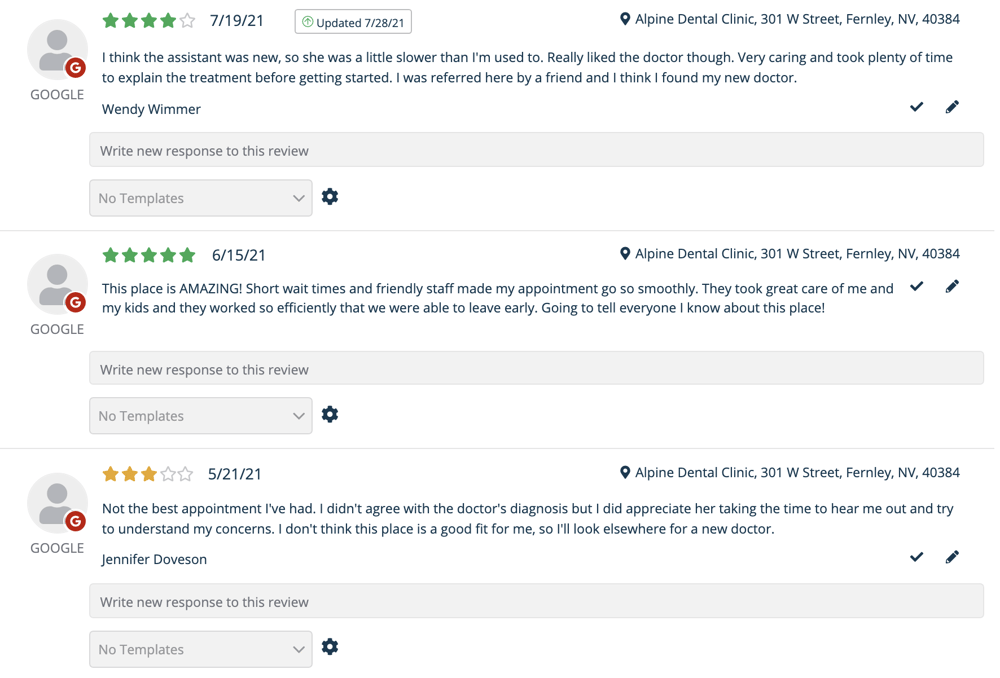
Task: Open template settings gear for 5/21/21 review
Action: pyautogui.click(x=330, y=647)
